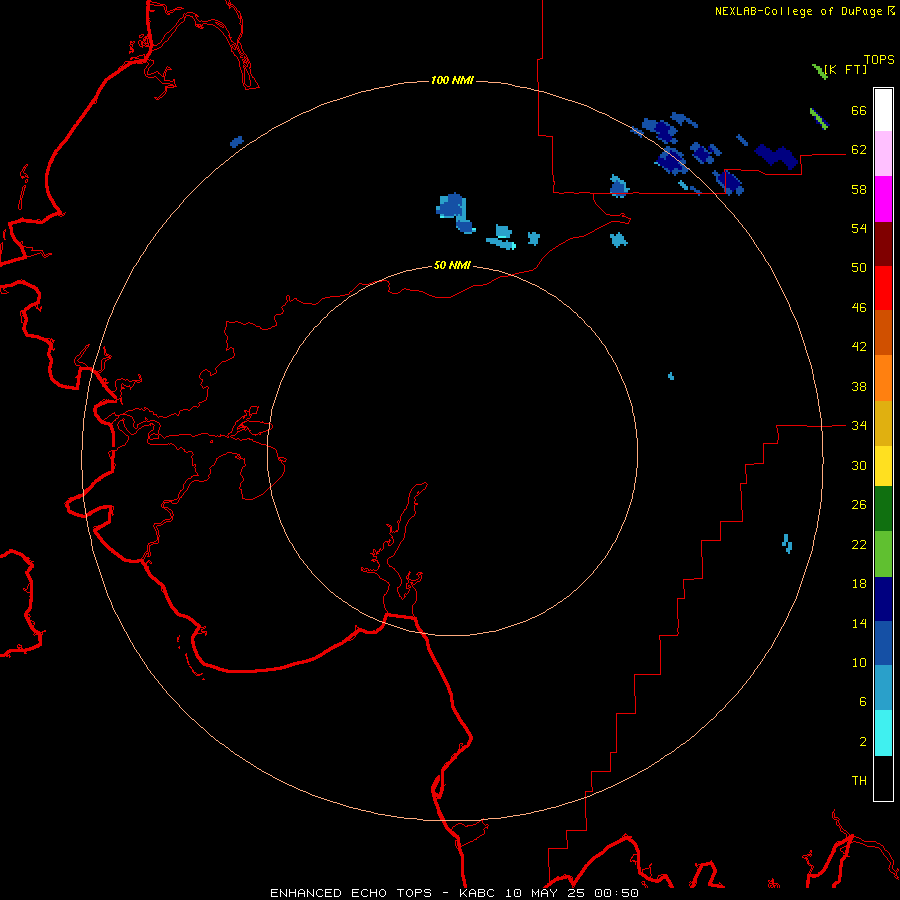Click the bright red 46-50 swatch
The image size is (900, 900).
[x=883, y=288]
